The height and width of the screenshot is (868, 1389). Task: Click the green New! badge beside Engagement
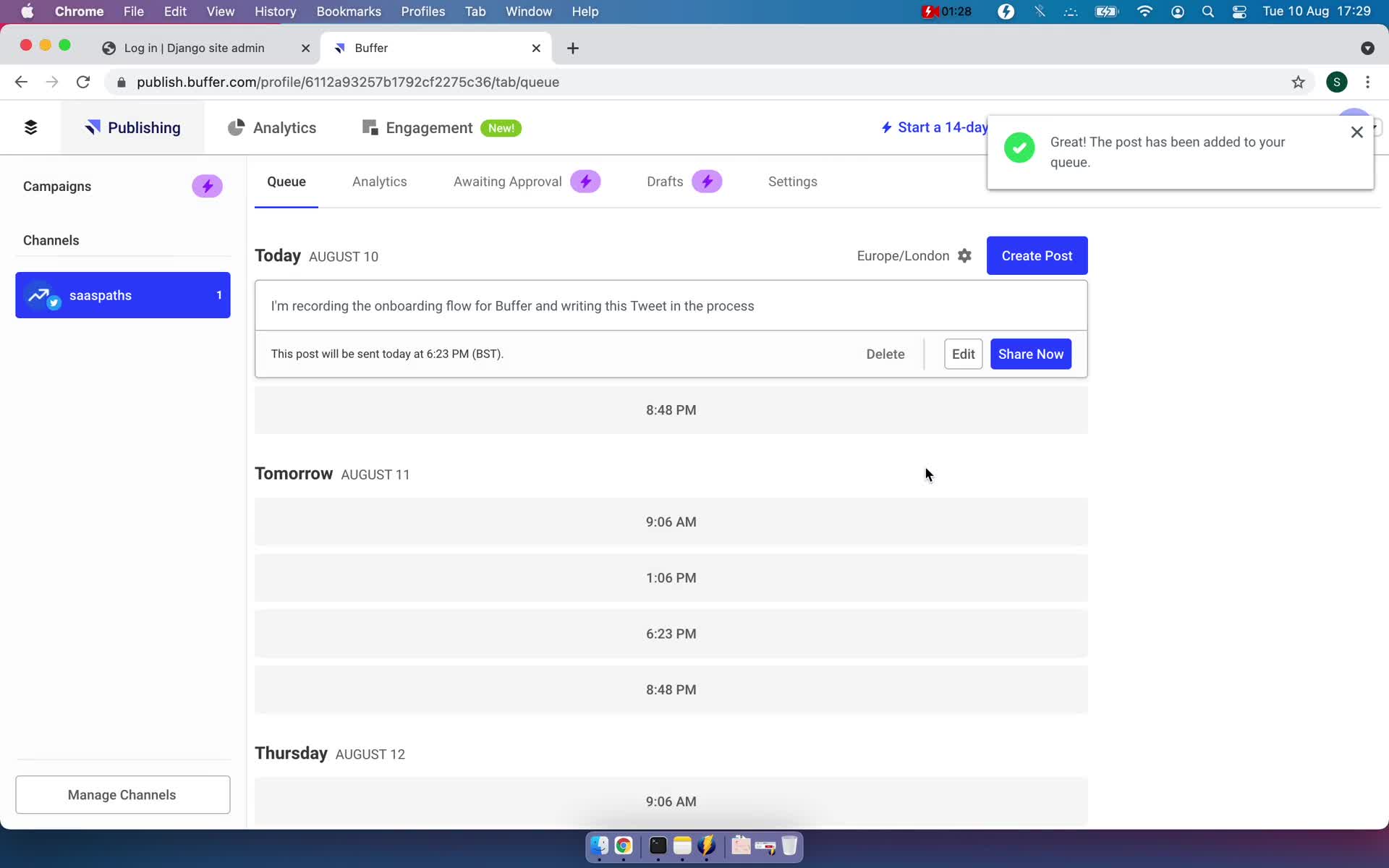click(x=501, y=128)
